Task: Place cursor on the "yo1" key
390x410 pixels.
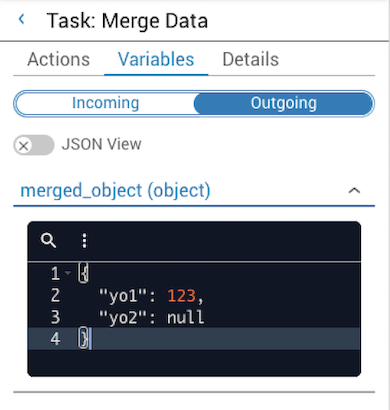Action: pos(123,296)
